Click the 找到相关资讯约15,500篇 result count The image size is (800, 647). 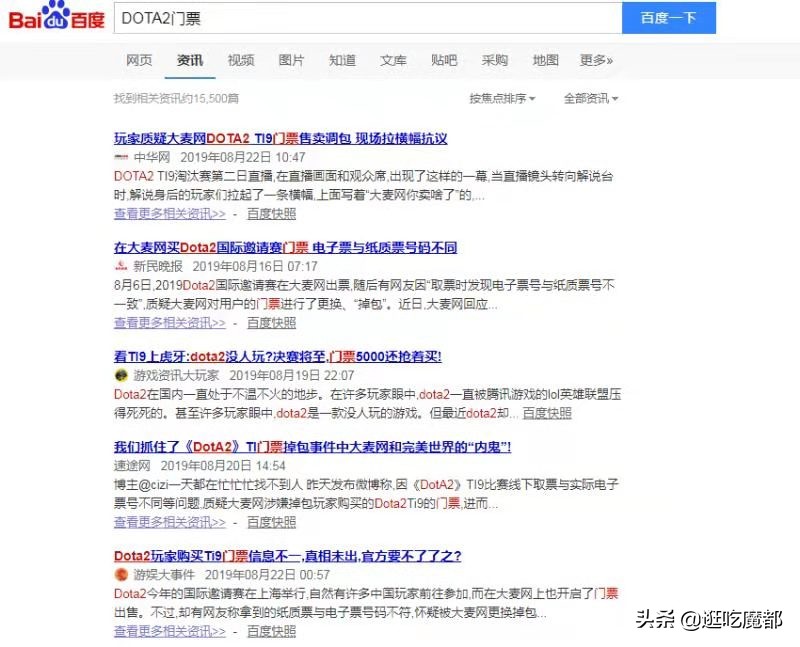pos(176,98)
